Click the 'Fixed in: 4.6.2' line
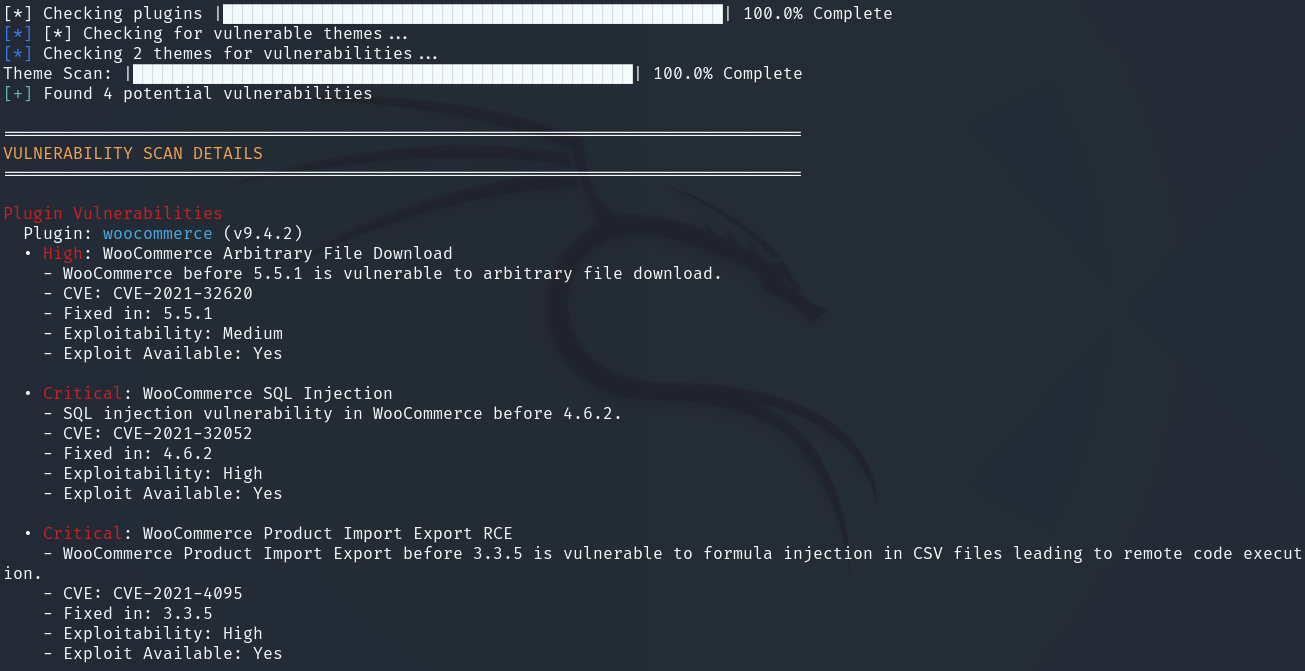 [138, 454]
